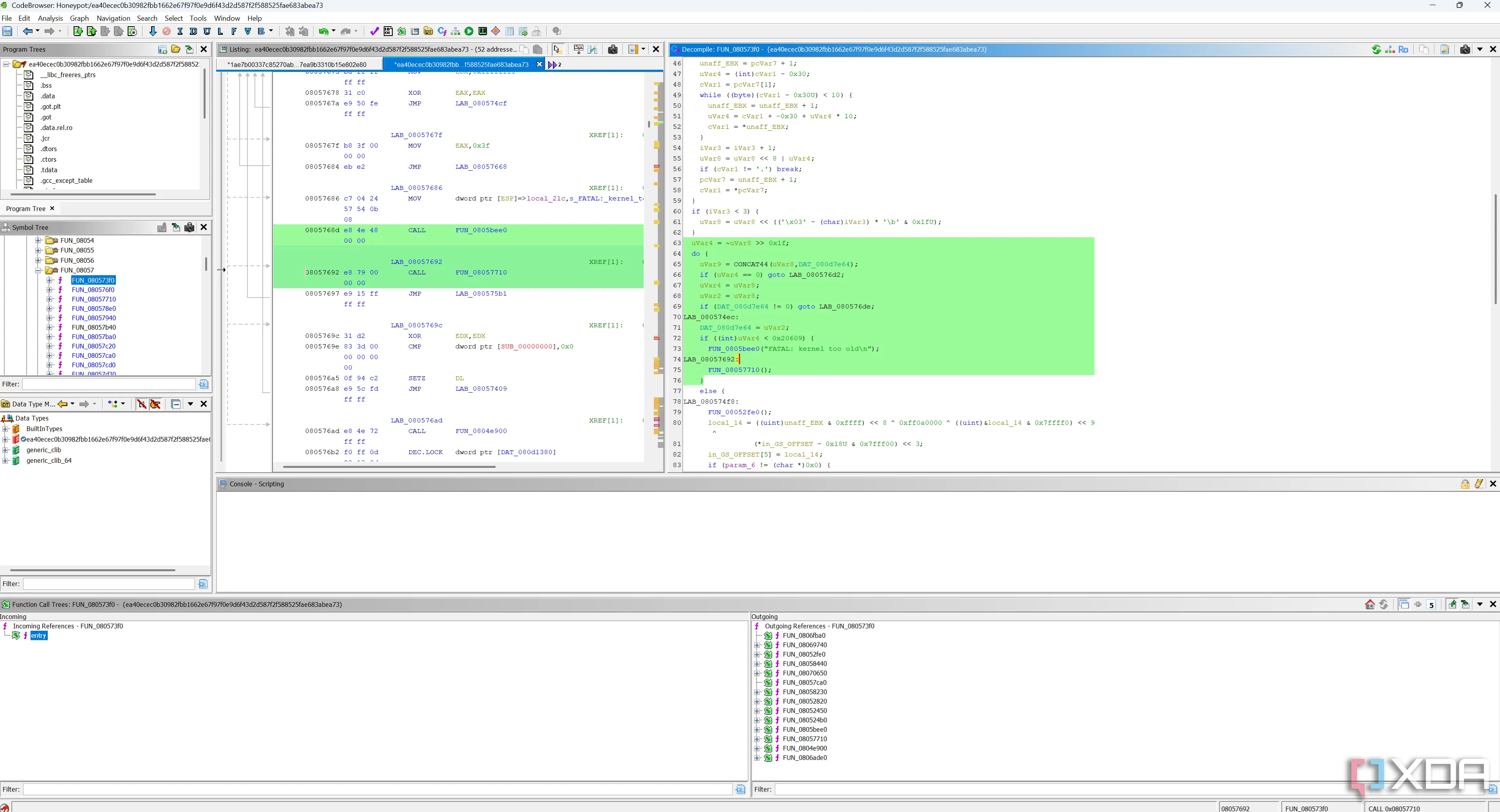The height and width of the screenshot is (812, 1500).
Task: Save the program with the floppy disk icon
Action: pos(7,31)
